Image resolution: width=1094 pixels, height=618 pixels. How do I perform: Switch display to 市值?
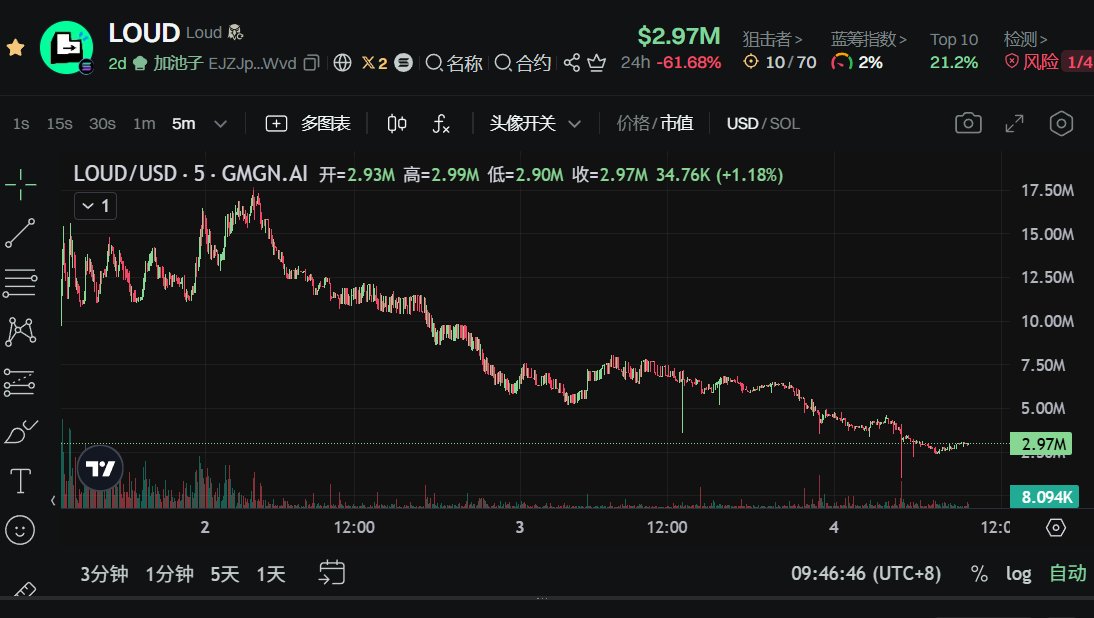point(677,123)
